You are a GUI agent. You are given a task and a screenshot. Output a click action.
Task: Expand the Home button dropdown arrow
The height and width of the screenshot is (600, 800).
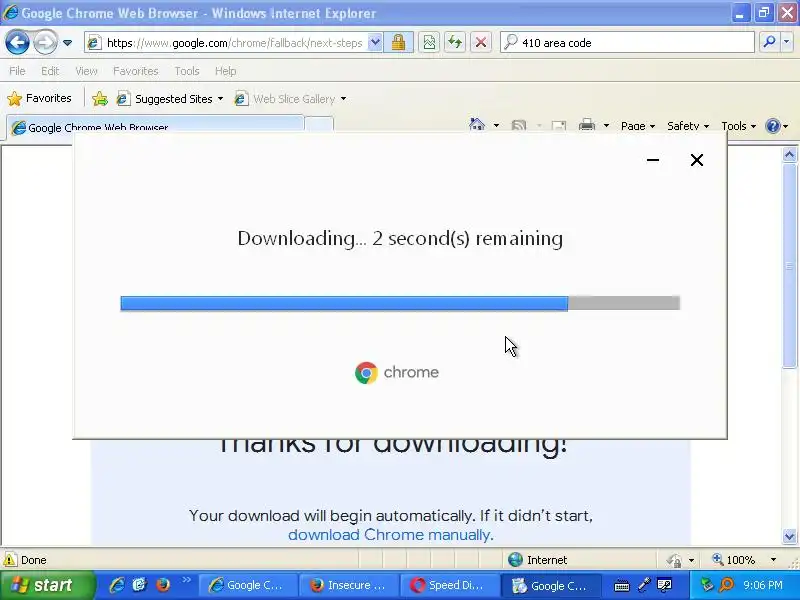(496, 126)
